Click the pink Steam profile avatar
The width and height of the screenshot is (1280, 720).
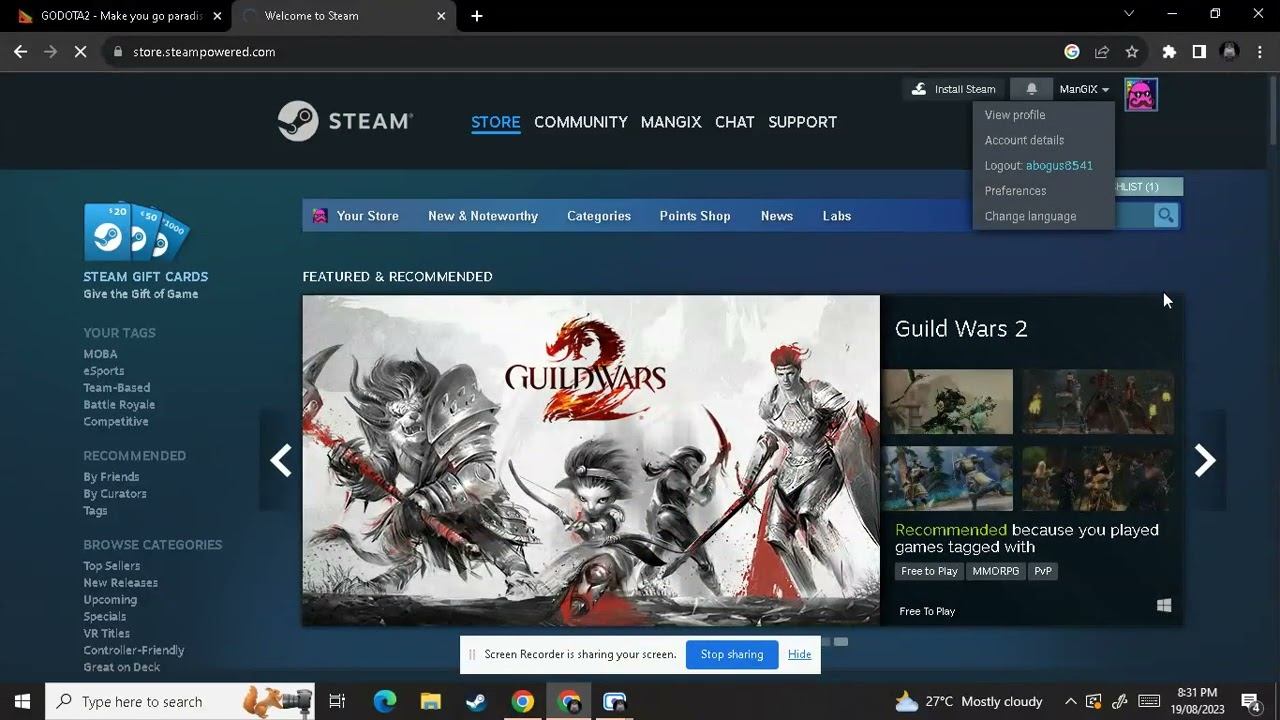1141,95
